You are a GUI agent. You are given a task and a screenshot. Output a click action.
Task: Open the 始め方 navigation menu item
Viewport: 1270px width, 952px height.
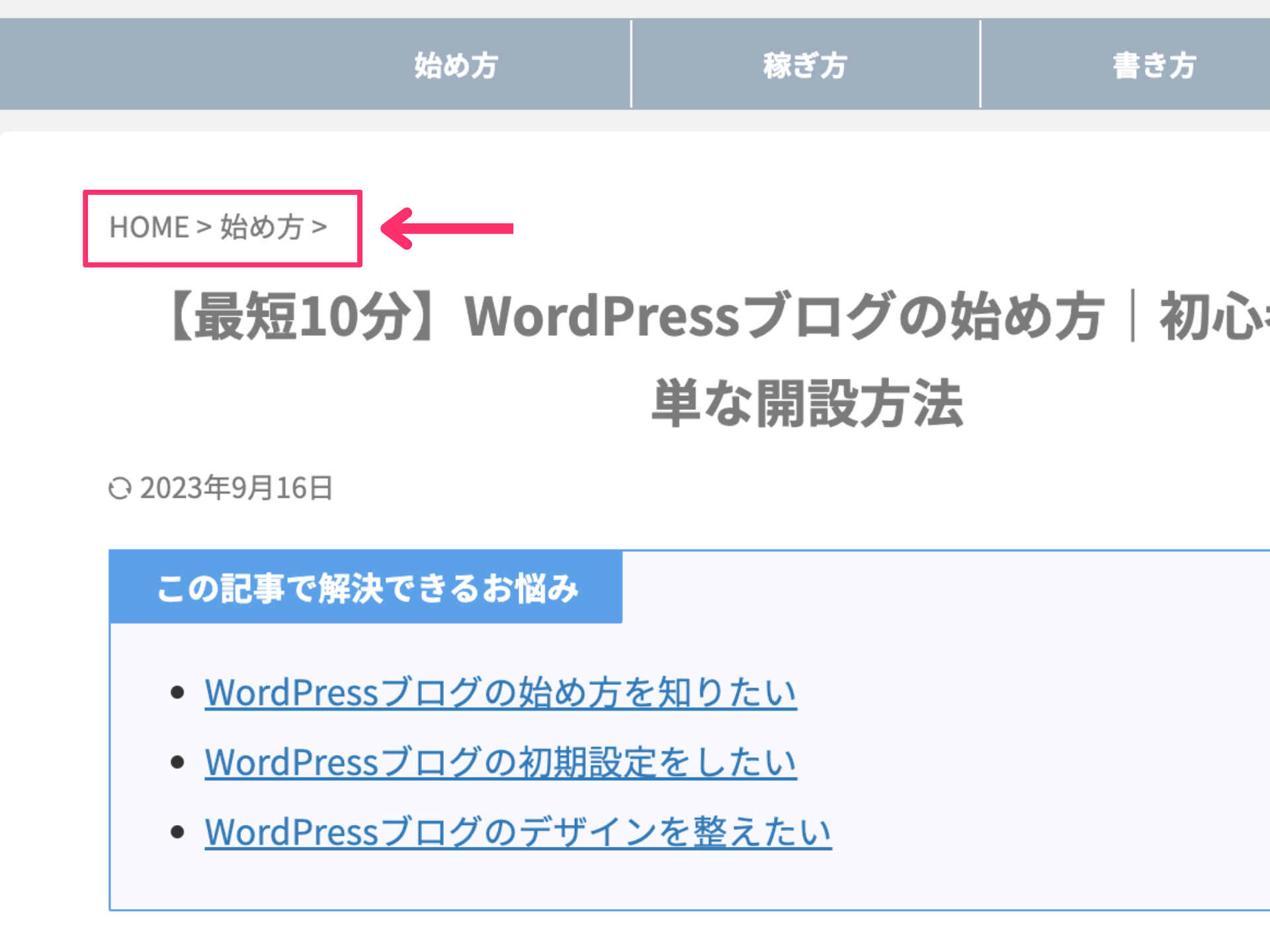coord(456,65)
